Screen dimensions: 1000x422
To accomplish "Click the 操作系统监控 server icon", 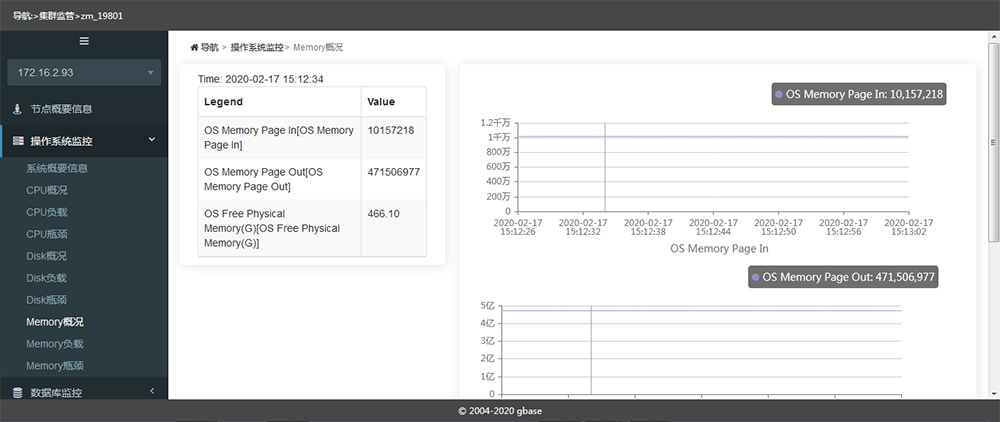I will pyautogui.click(x=18, y=141).
